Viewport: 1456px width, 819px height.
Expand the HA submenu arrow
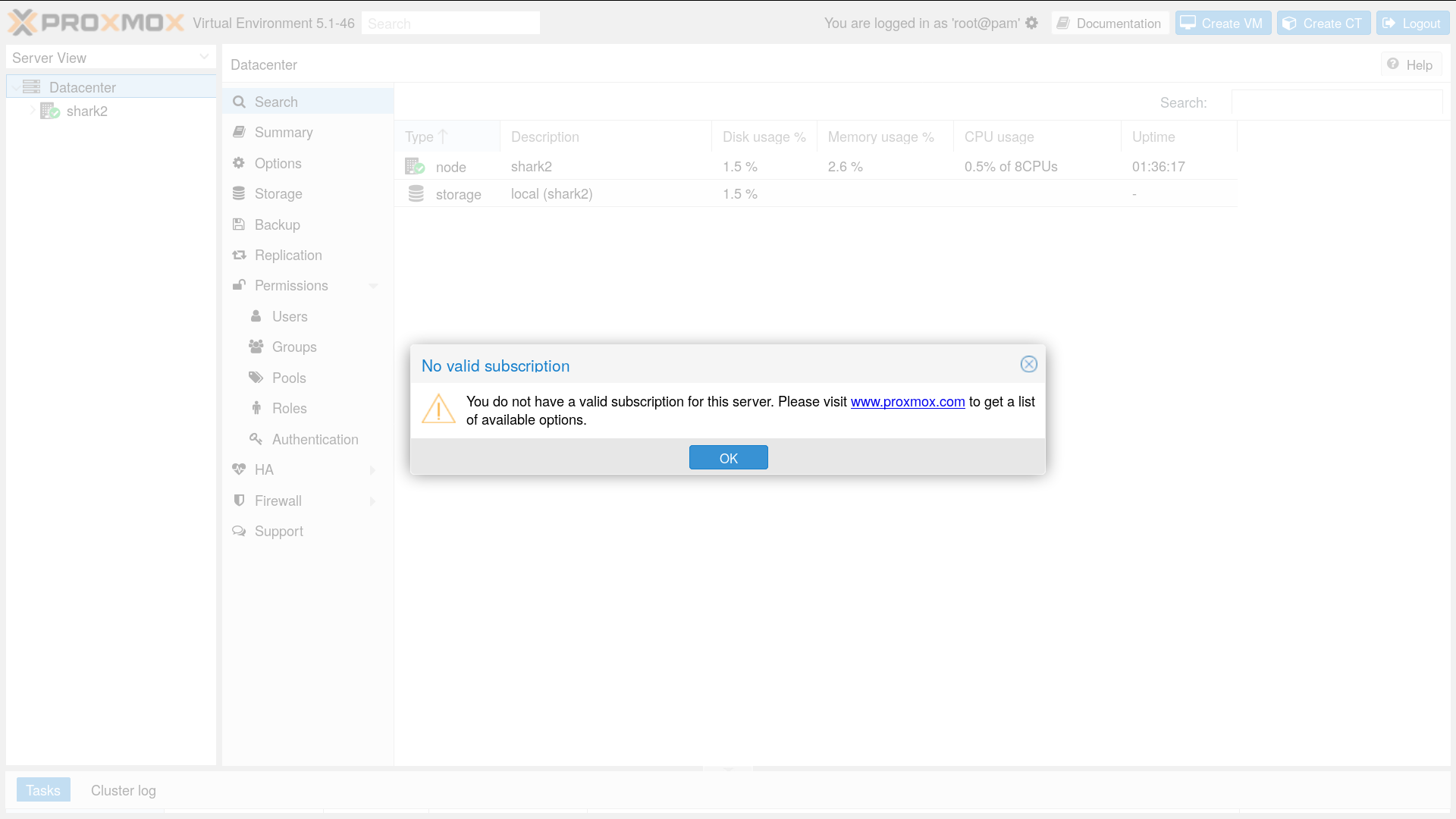[x=373, y=470]
